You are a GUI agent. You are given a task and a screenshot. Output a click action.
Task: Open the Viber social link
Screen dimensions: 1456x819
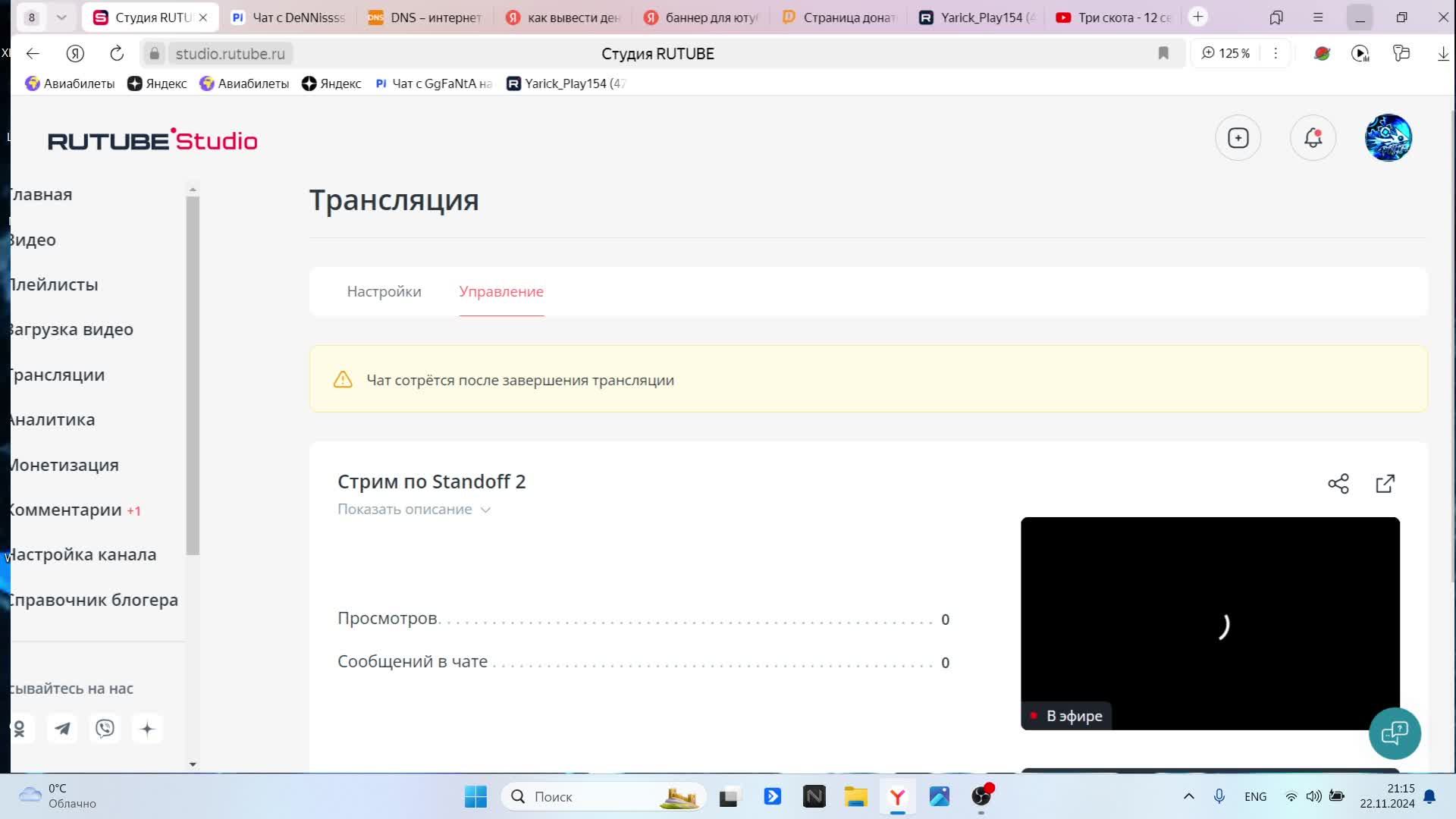coord(105,729)
